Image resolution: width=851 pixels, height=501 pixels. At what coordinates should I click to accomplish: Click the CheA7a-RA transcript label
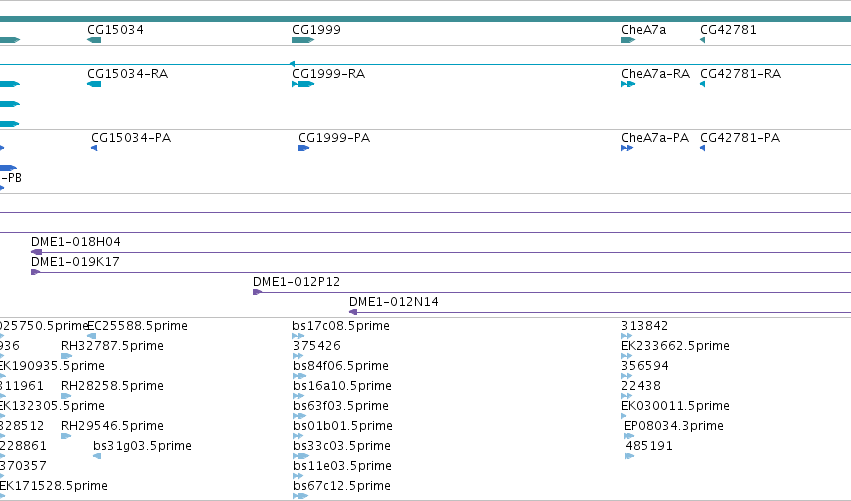click(655, 74)
